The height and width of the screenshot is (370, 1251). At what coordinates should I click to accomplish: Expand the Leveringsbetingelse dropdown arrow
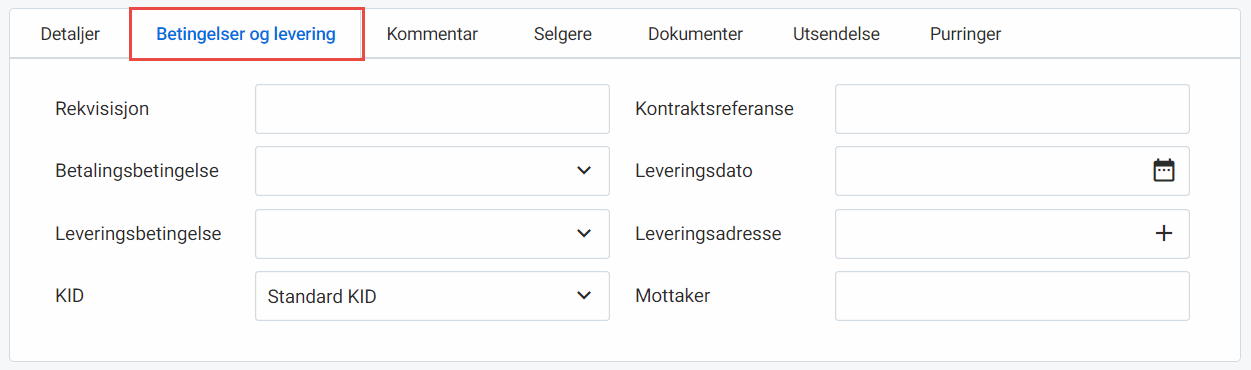pos(584,233)
